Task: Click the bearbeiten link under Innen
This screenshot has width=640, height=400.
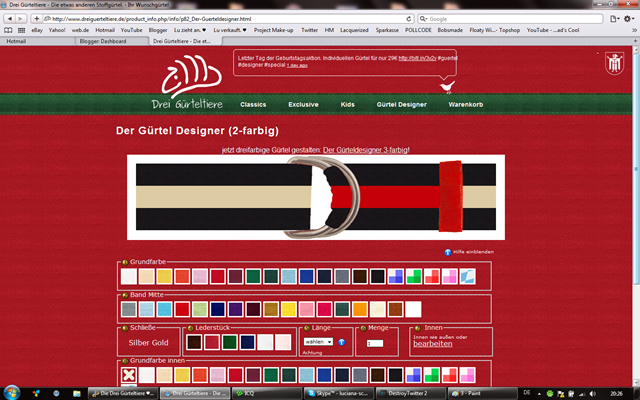Action: pos(433,344)
